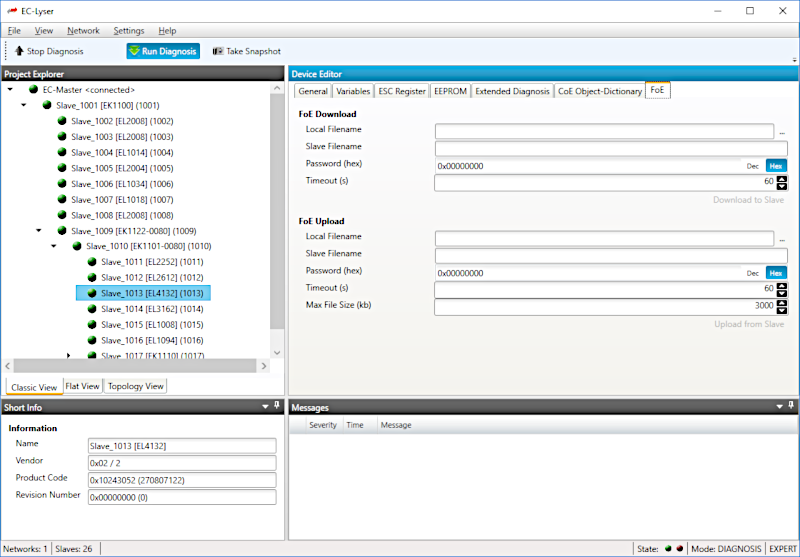
Task: Click the pin icon in Messages panel
Action: [791, 407]
